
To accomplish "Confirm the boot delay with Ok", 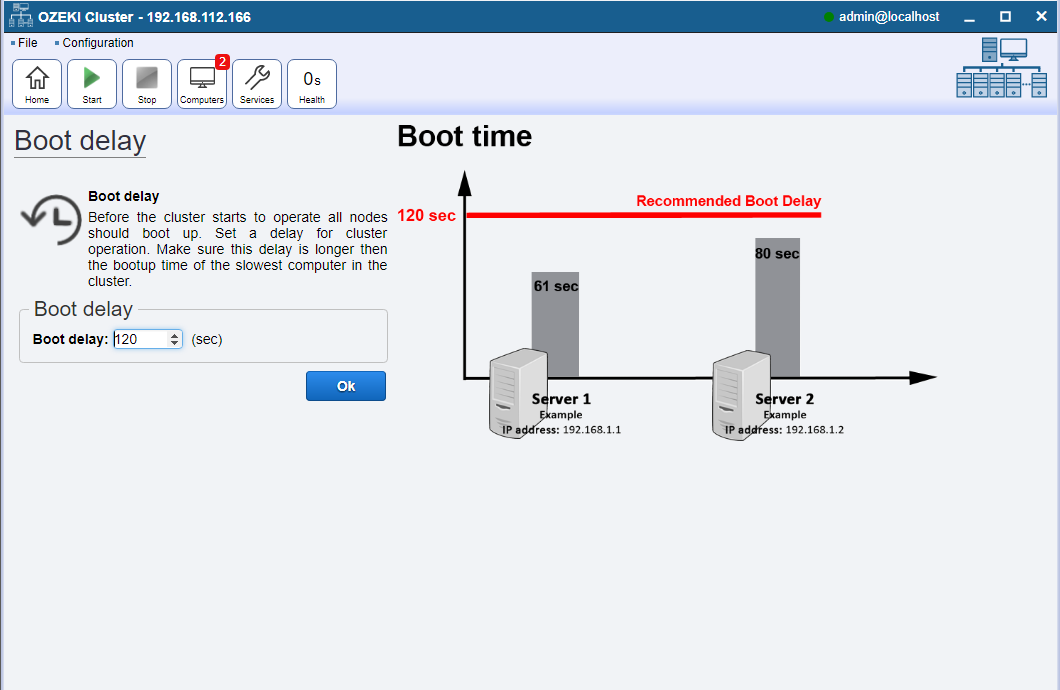I will click(346, 386).
